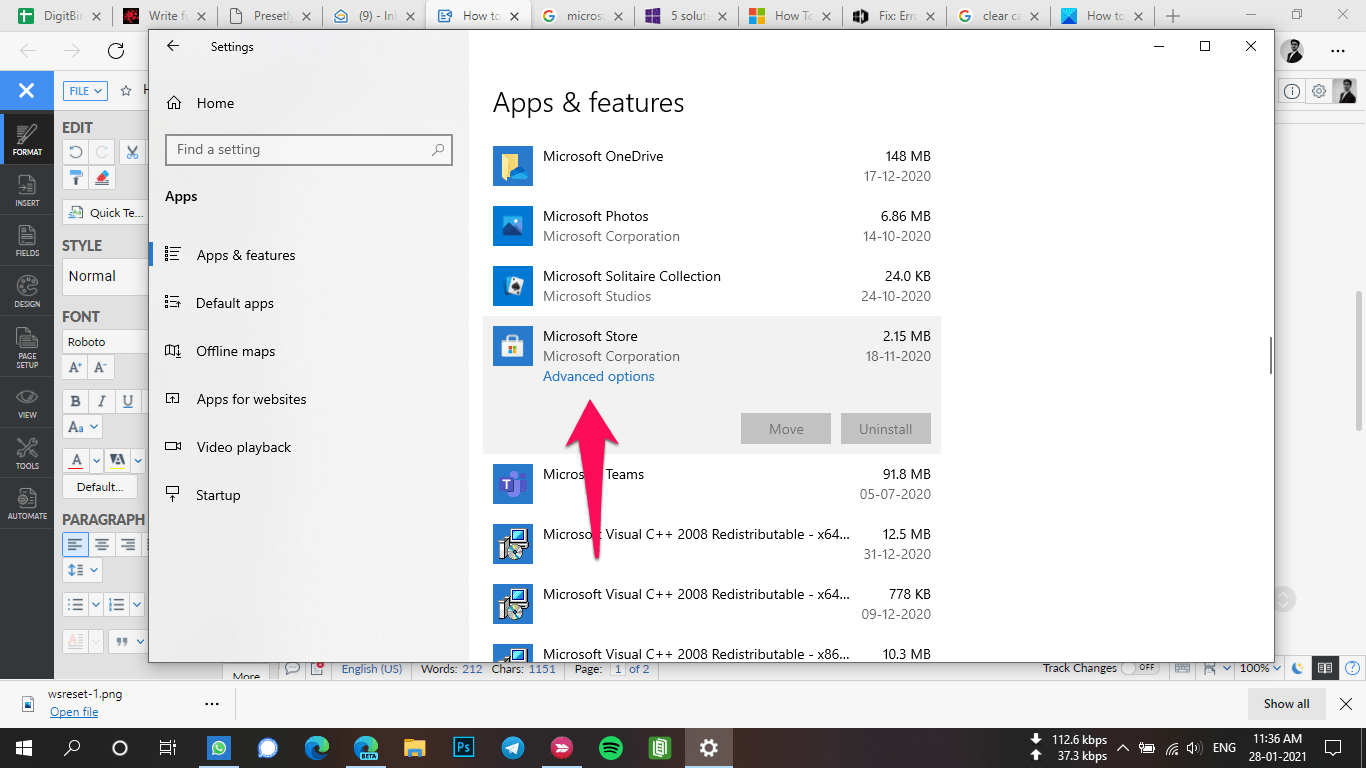Toggle underline formatting
This screenshot has width=1366, height=768.
[127, 401]
